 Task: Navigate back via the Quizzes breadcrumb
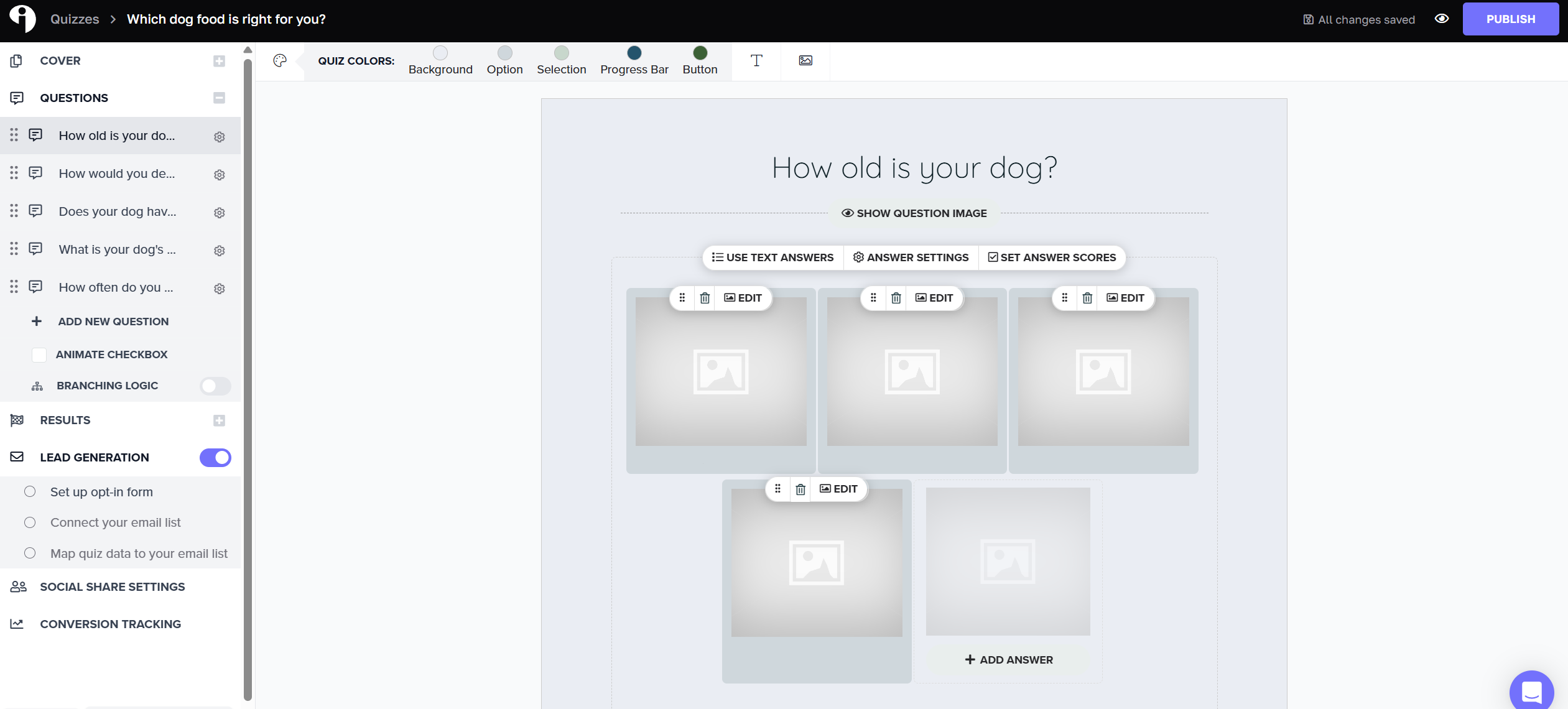coord(75,19)
